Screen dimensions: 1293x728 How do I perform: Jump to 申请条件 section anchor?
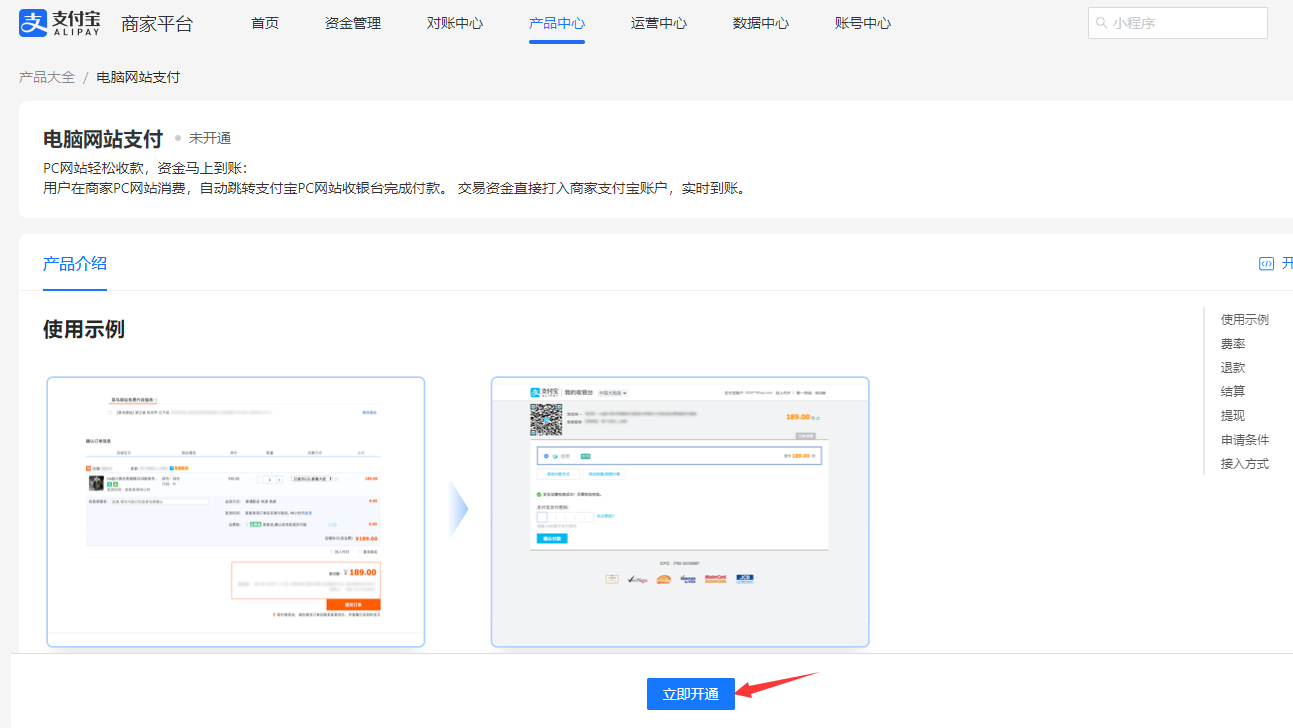tap(1245, 440)
